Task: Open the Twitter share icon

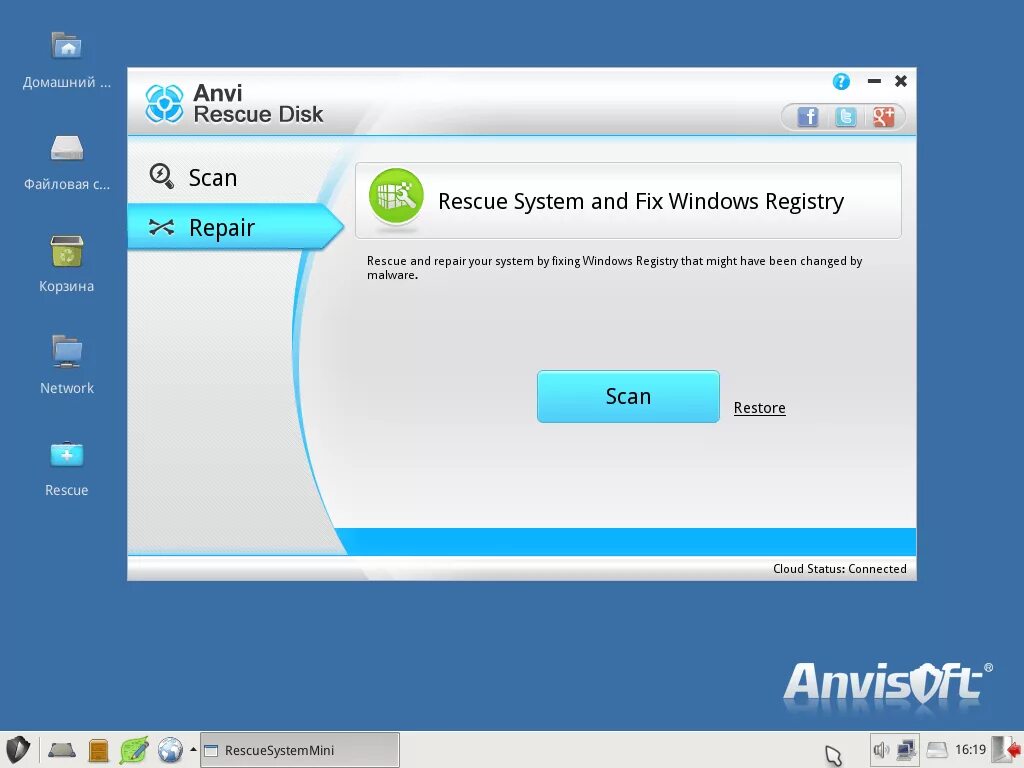Action: pyautogui.click(x=845, y=117)
